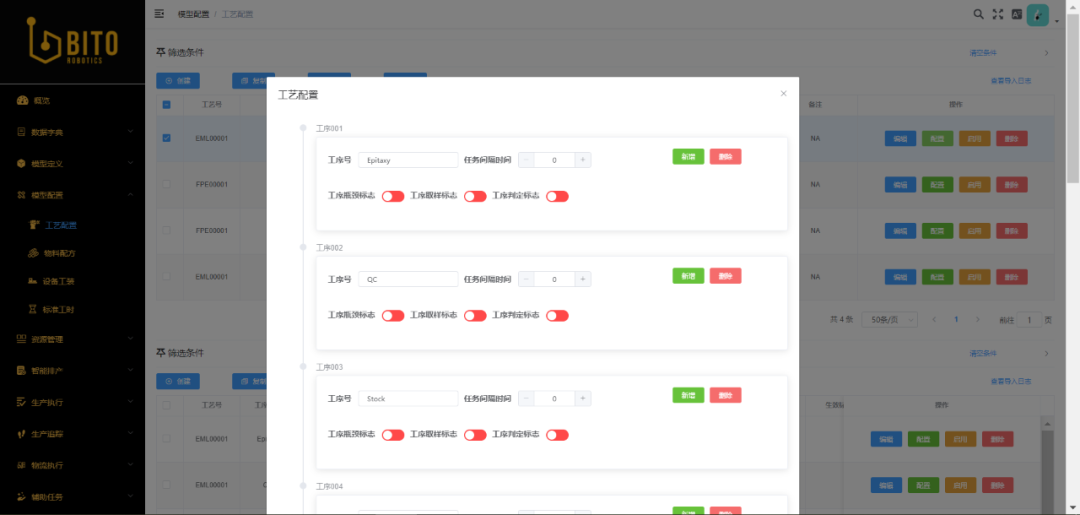Click green 新增 button in 工序001
Screen dimensions: 1080x515
click(688, 157)
